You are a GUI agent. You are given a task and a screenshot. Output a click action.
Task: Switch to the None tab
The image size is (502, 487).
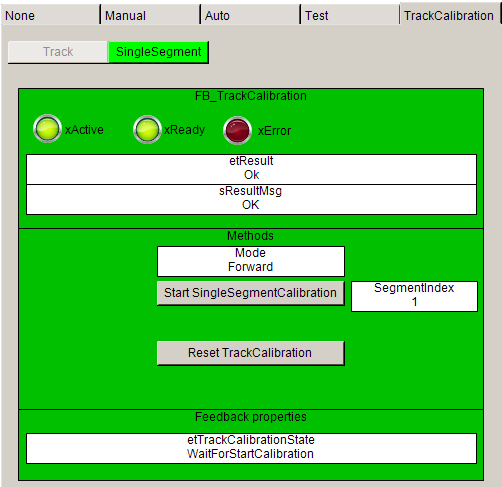coord(50,16)
